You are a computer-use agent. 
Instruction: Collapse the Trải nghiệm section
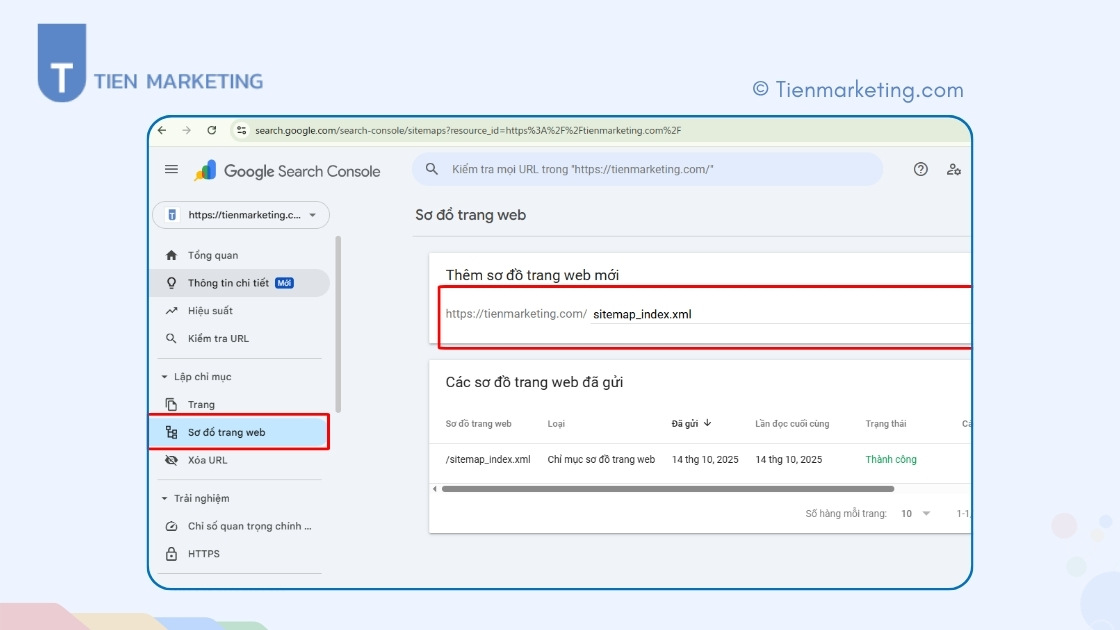(x=165, y=498)
